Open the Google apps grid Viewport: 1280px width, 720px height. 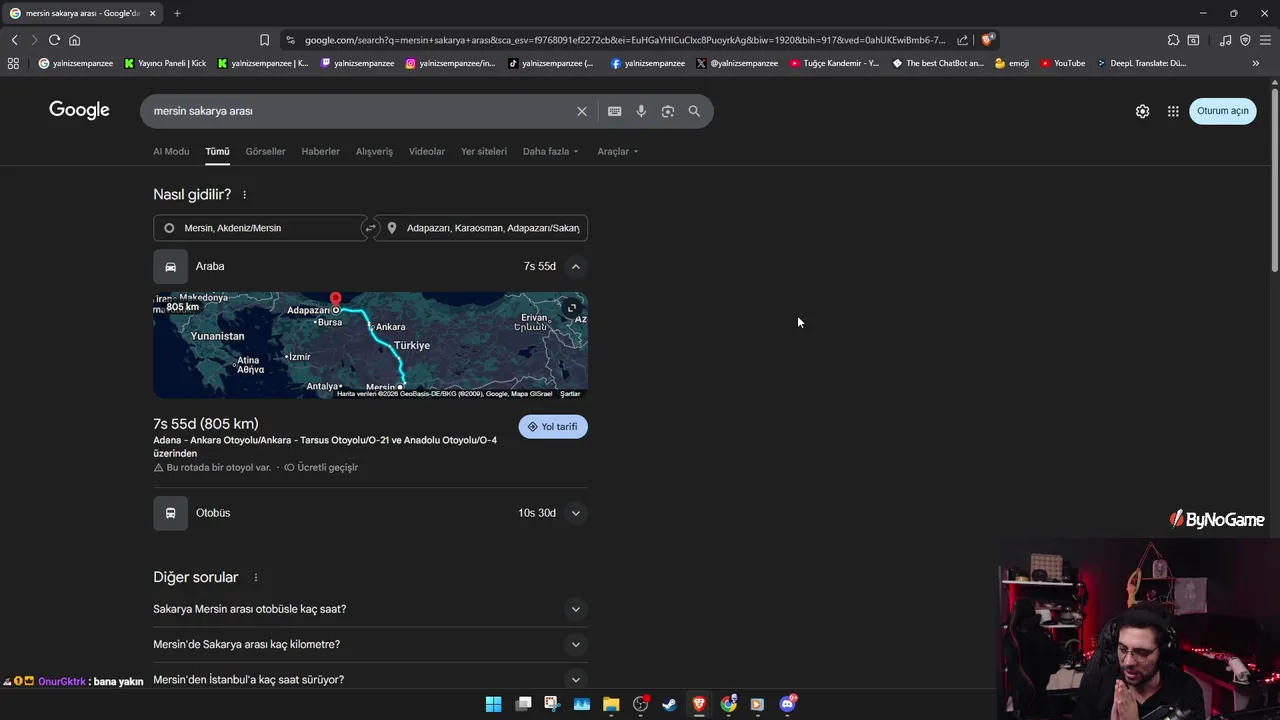click(1173, 111)
